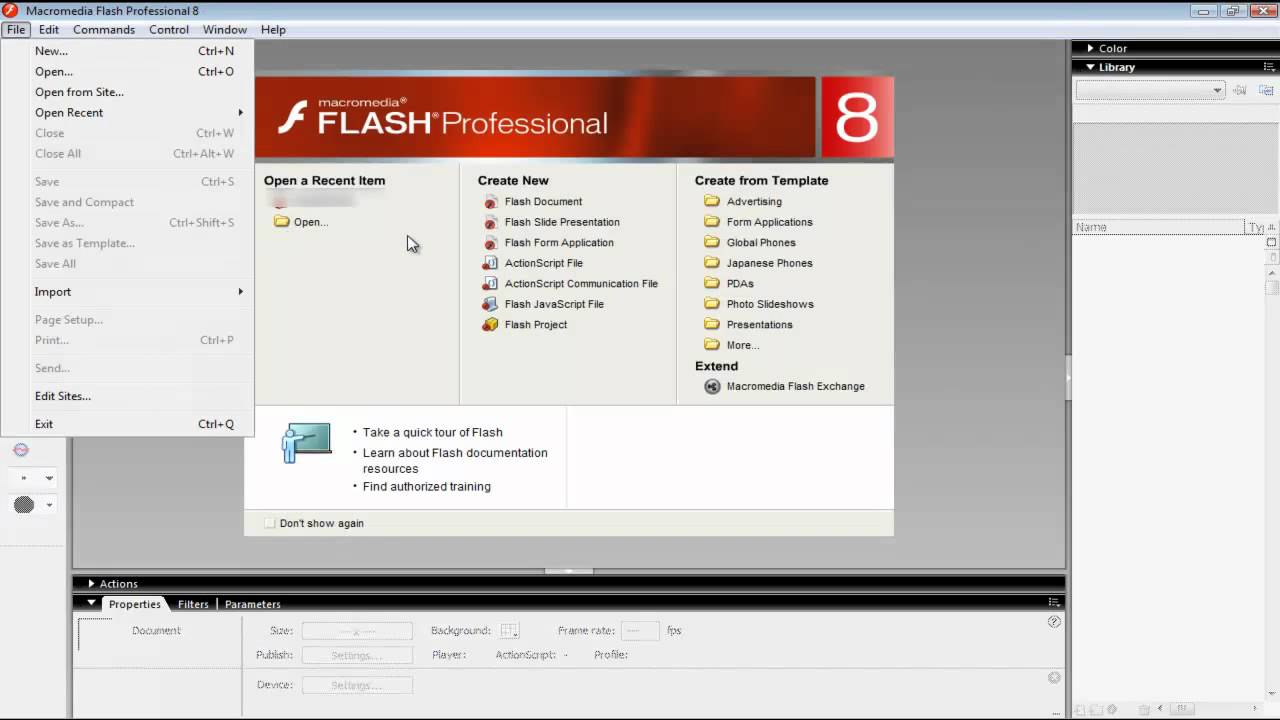Image resolution: width=1280 pixels, height=720 pixels.
Task: Click the ActionScript File icon
Action: pos(490,263)
